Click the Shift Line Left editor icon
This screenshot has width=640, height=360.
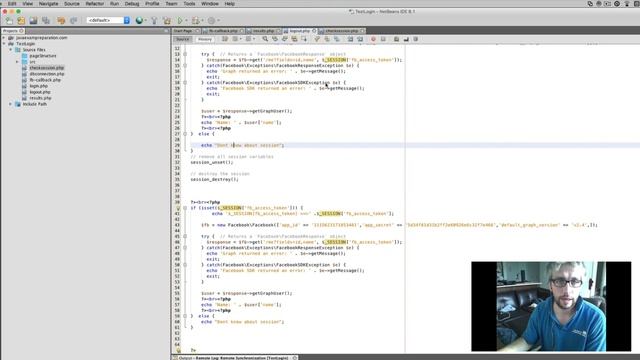pyautogui.click(x=350, y=39)
